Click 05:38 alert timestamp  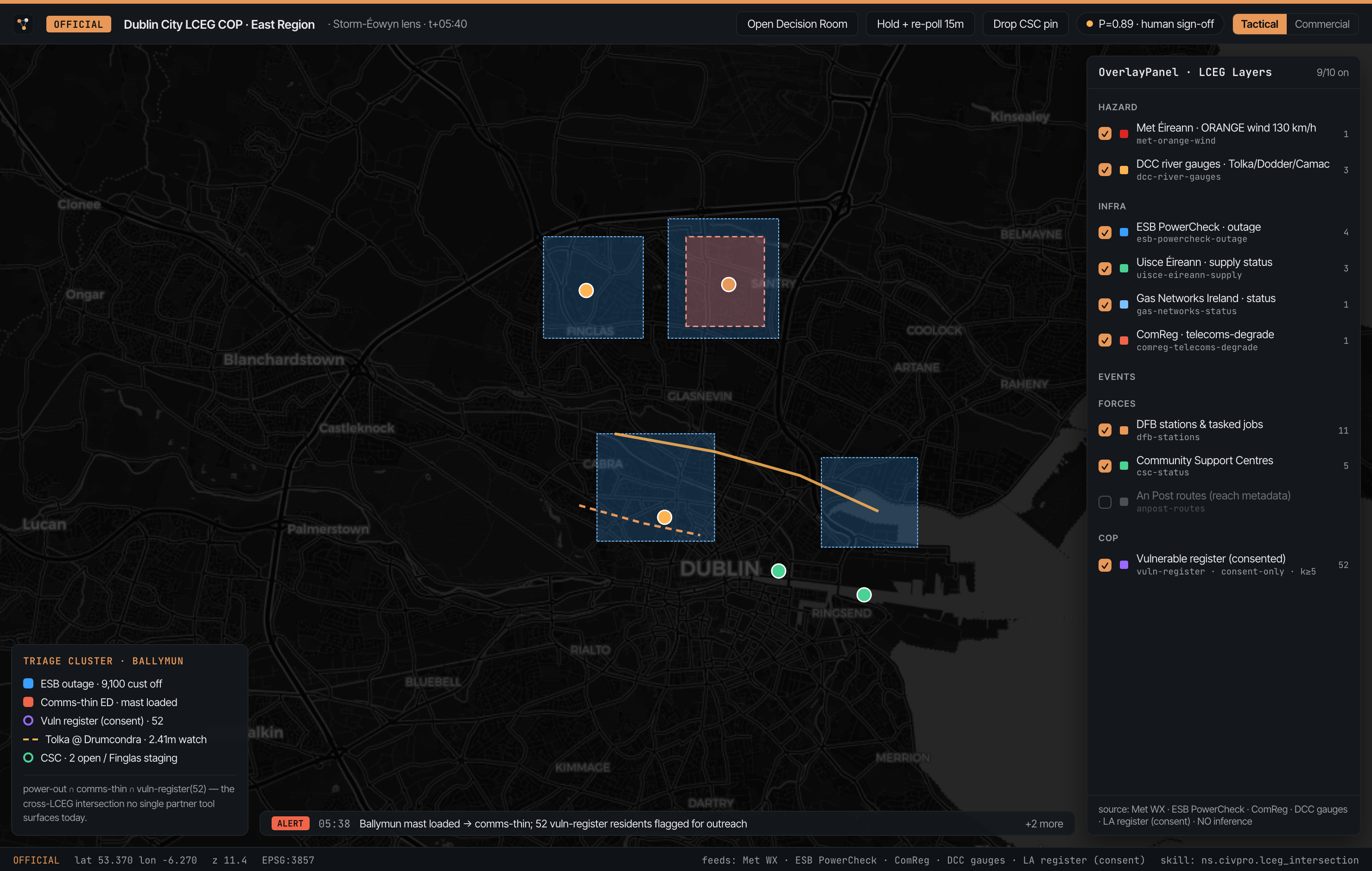click(334, 824)
